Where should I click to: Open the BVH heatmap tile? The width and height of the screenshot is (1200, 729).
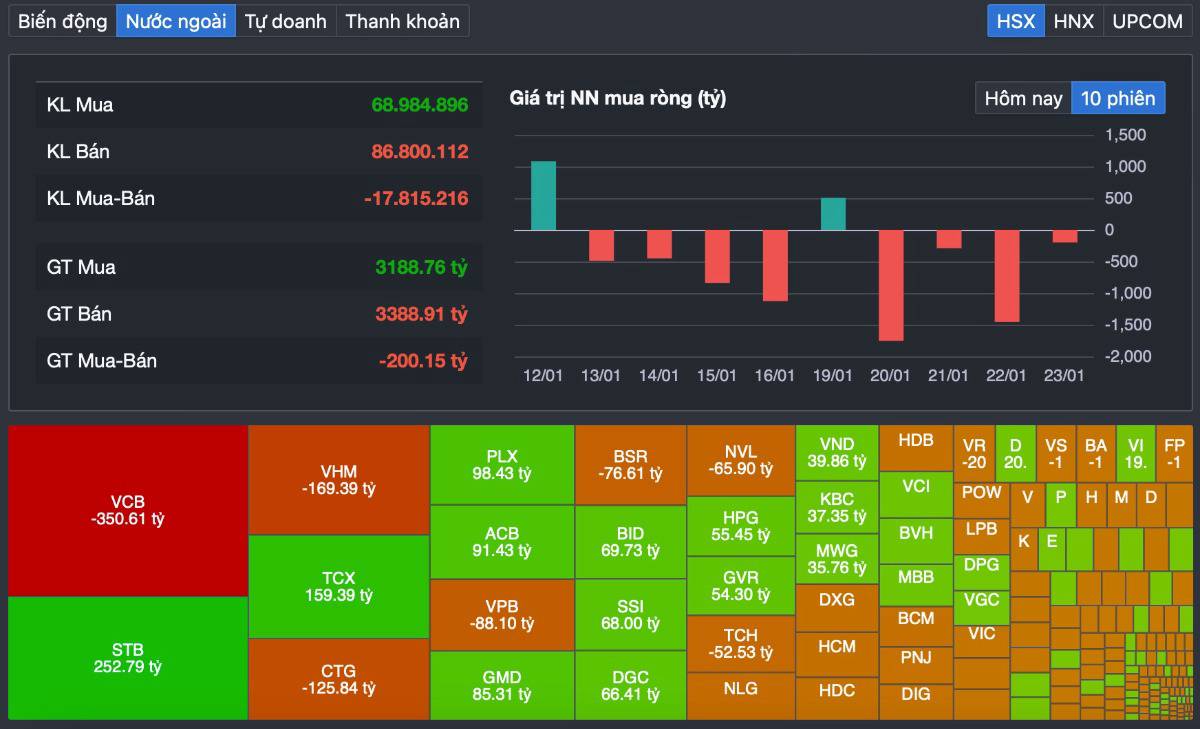[916, 539]
